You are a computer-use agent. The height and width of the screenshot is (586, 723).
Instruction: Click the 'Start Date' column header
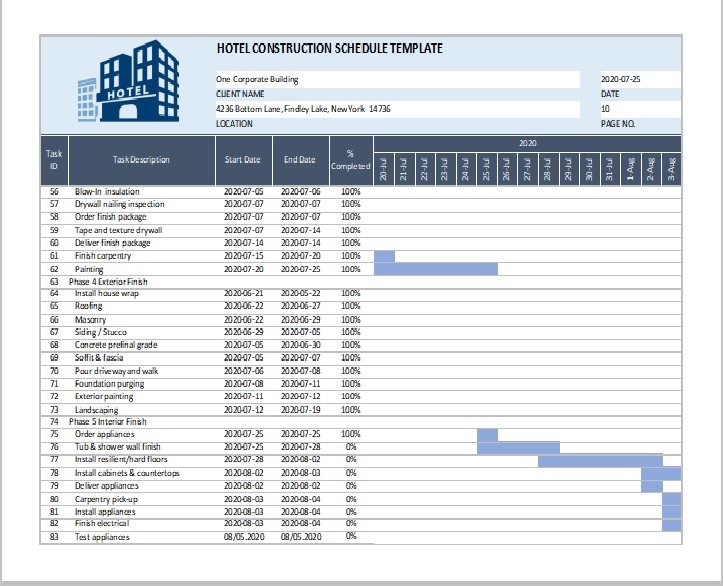(x=243, y=160)
